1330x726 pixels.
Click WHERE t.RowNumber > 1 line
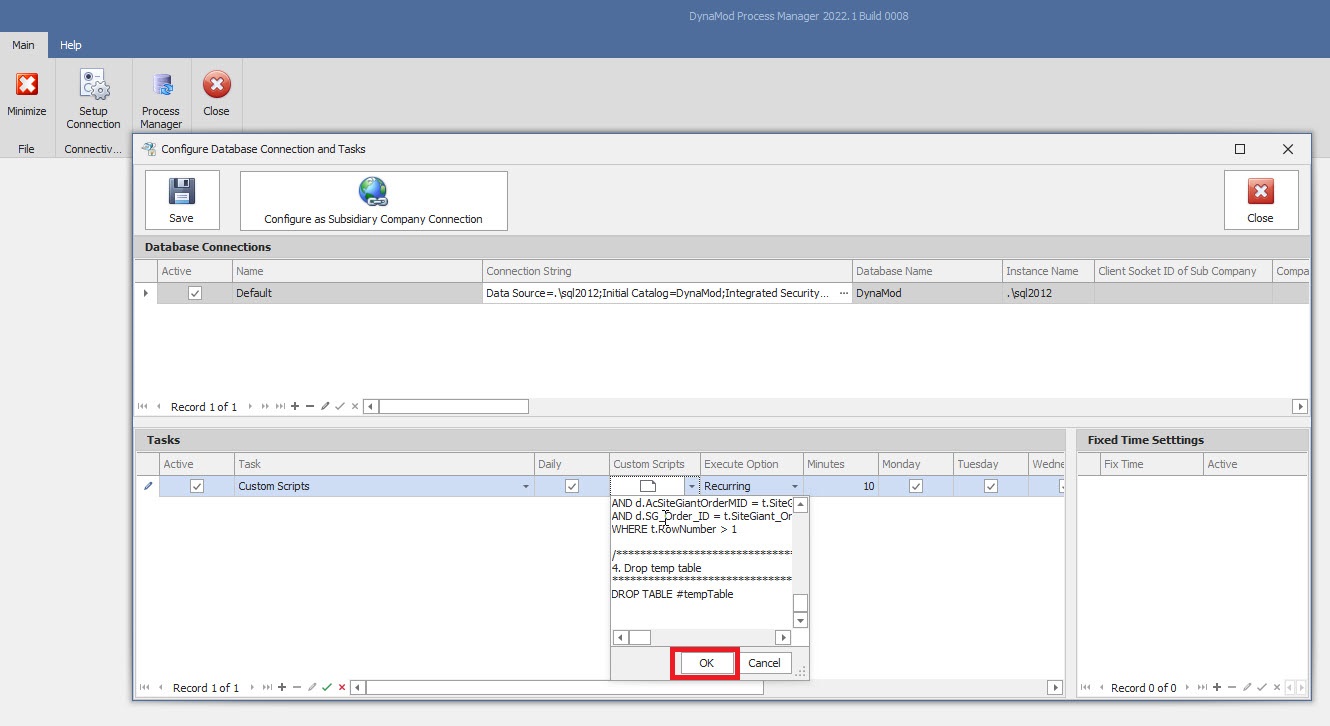tap(674, 529)
